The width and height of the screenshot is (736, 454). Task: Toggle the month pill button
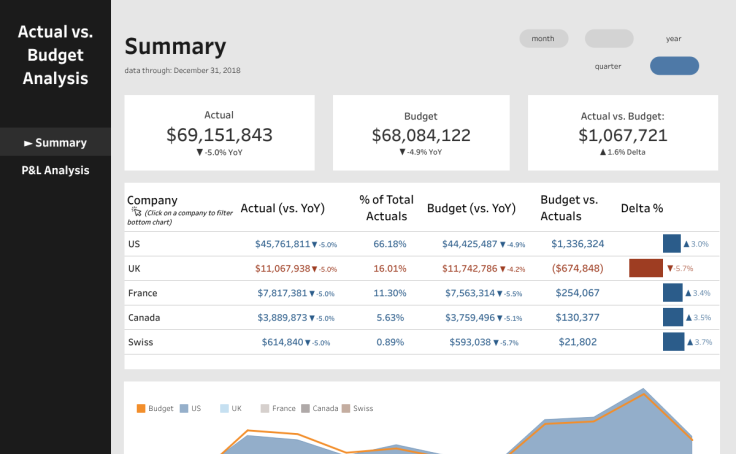(x=544, y=39)
